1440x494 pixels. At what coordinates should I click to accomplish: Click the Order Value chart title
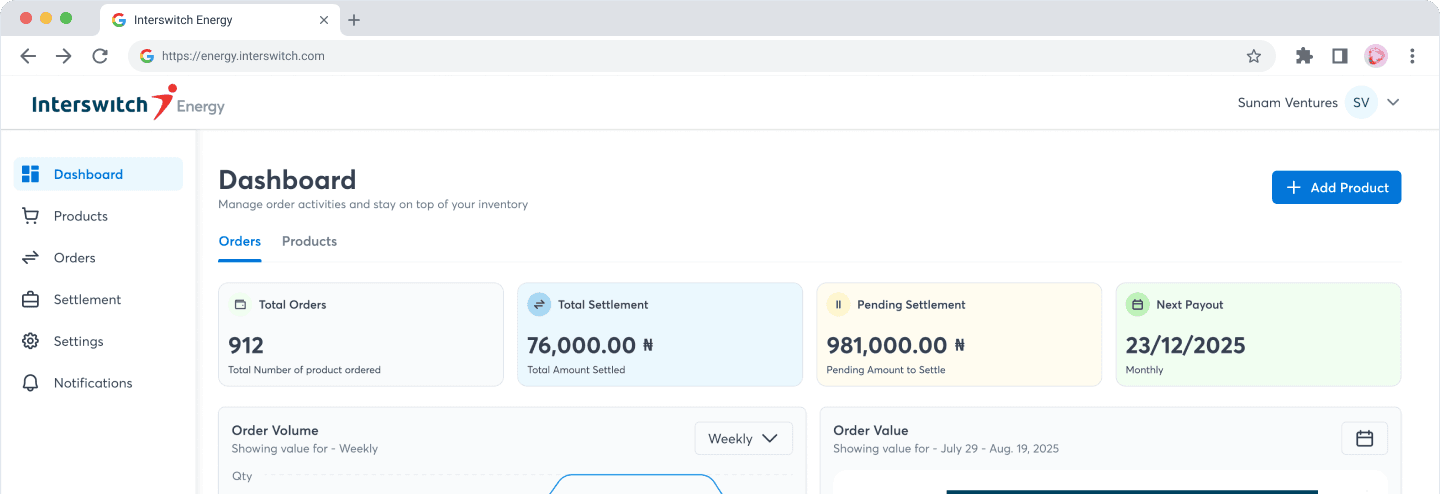point(870,430)
